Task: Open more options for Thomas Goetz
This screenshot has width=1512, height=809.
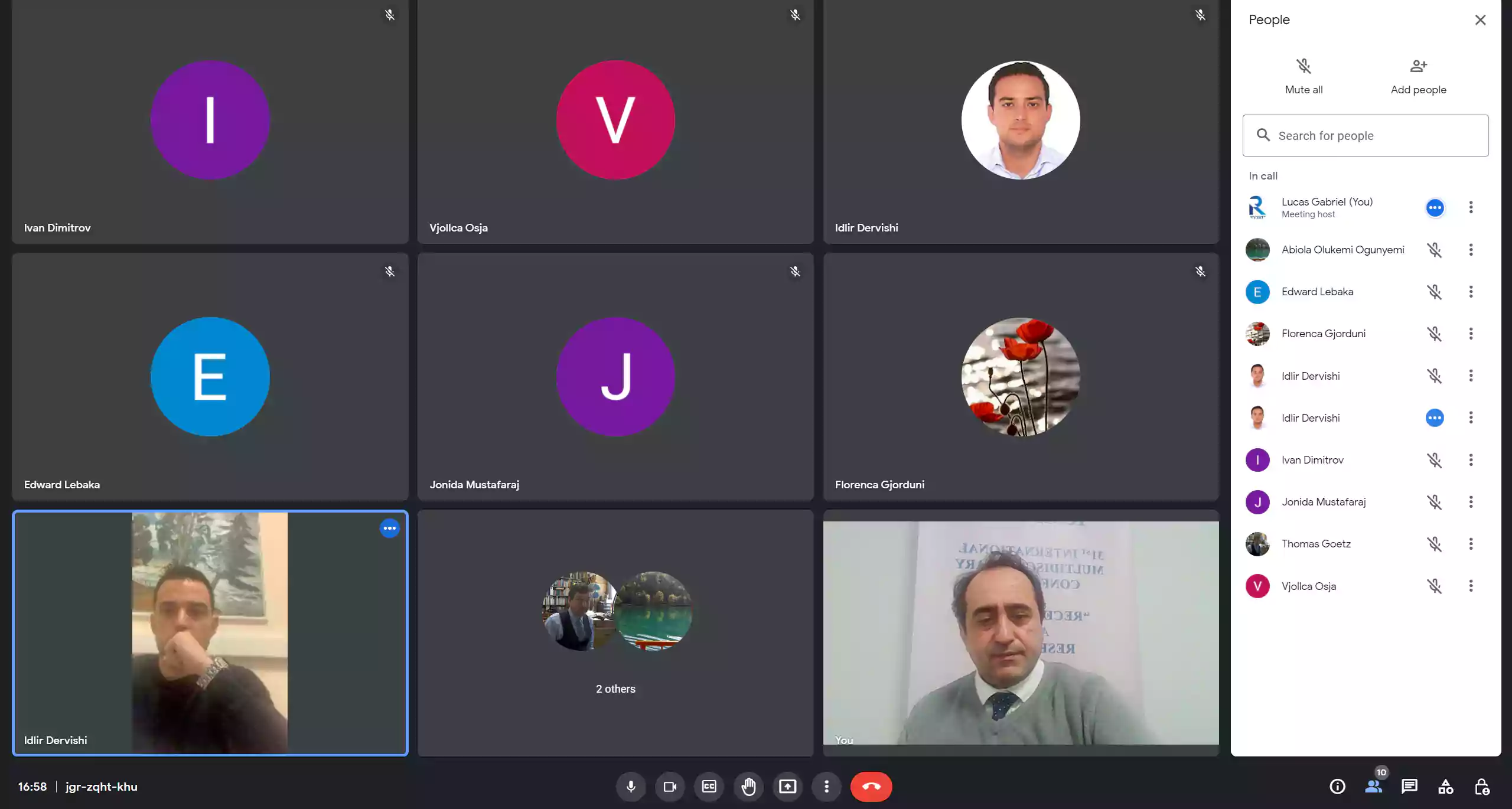Action: [1471, 544]
